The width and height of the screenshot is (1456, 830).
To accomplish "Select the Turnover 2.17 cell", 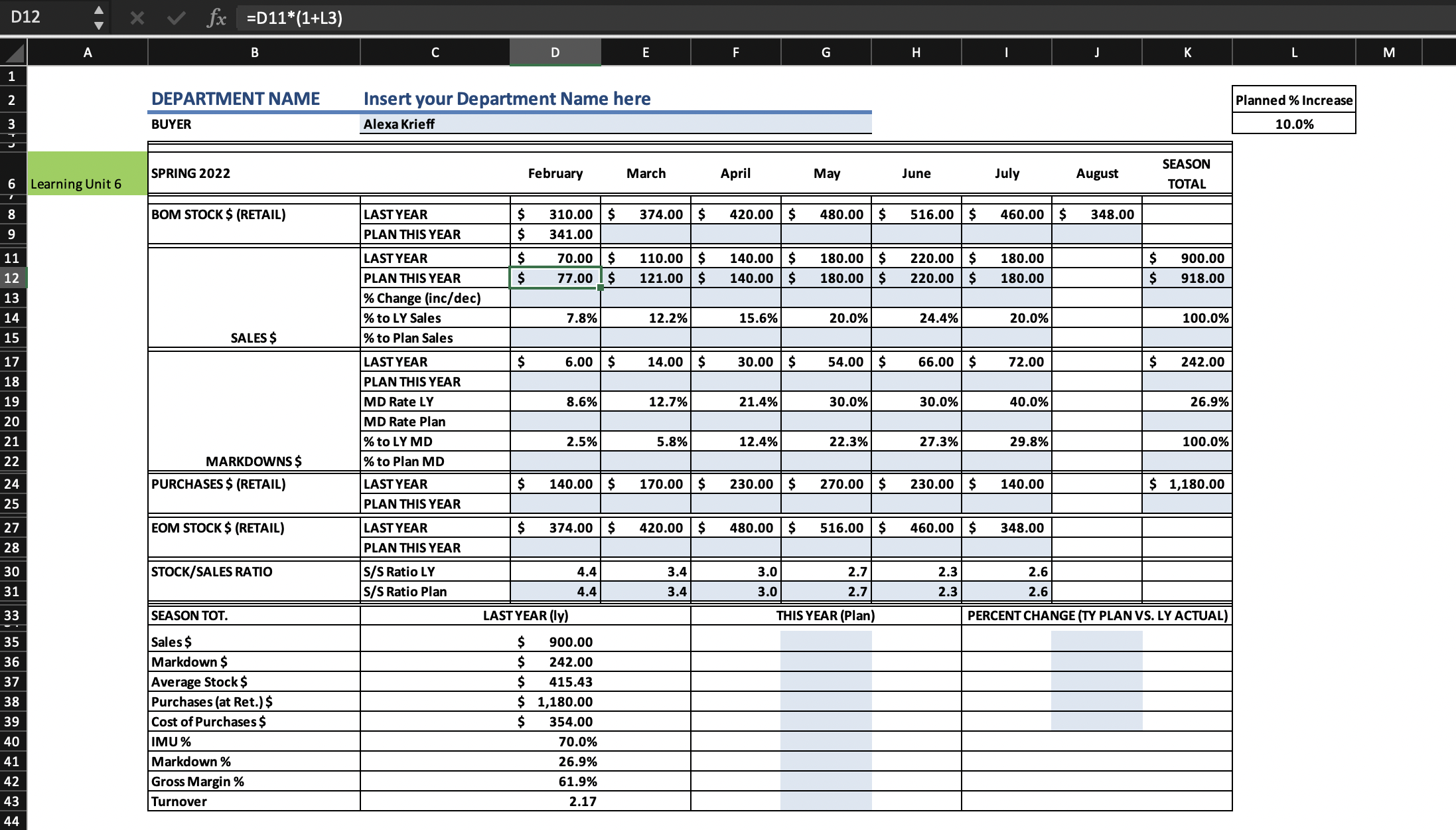I will [x=555, y=801].
